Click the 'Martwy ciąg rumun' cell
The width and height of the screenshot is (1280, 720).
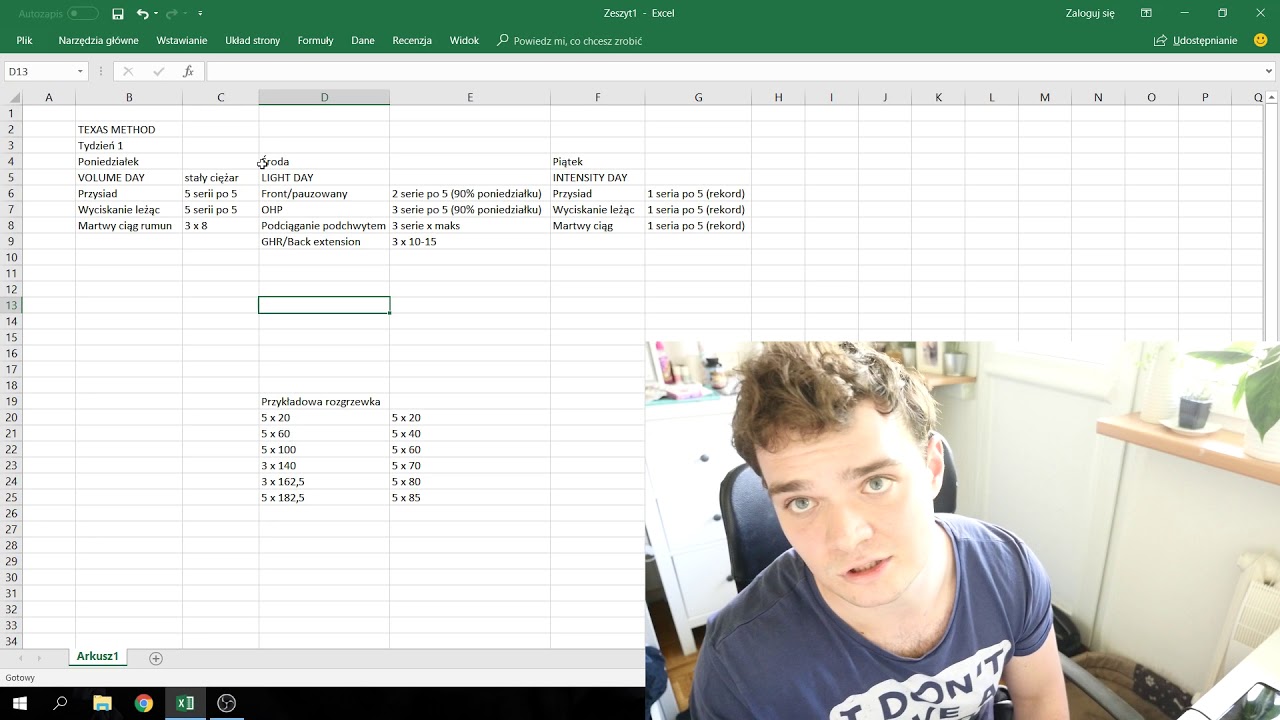coord(129,225)
